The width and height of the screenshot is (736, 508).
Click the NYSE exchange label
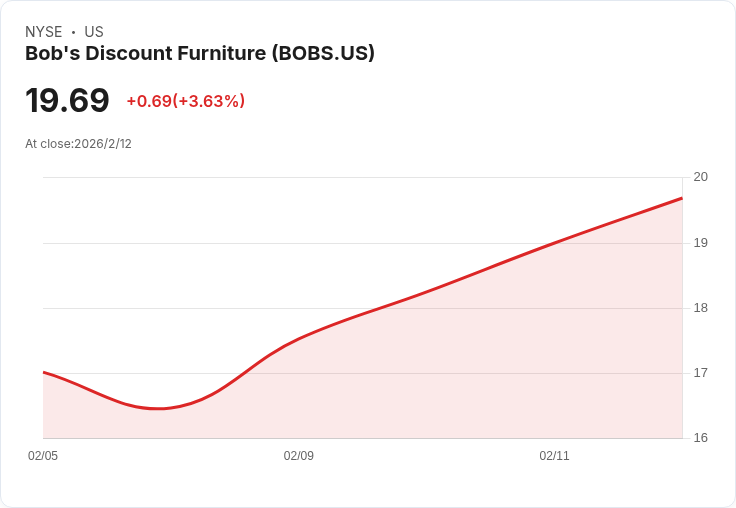(x=43, y=32)
